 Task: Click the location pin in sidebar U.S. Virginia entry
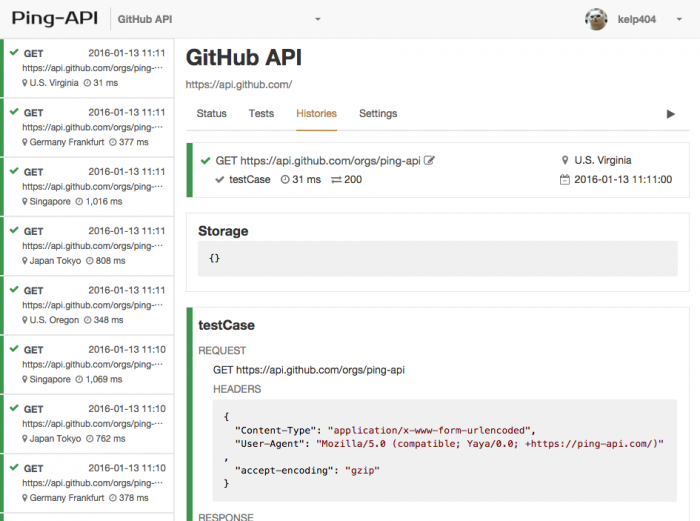pos(25,83)
